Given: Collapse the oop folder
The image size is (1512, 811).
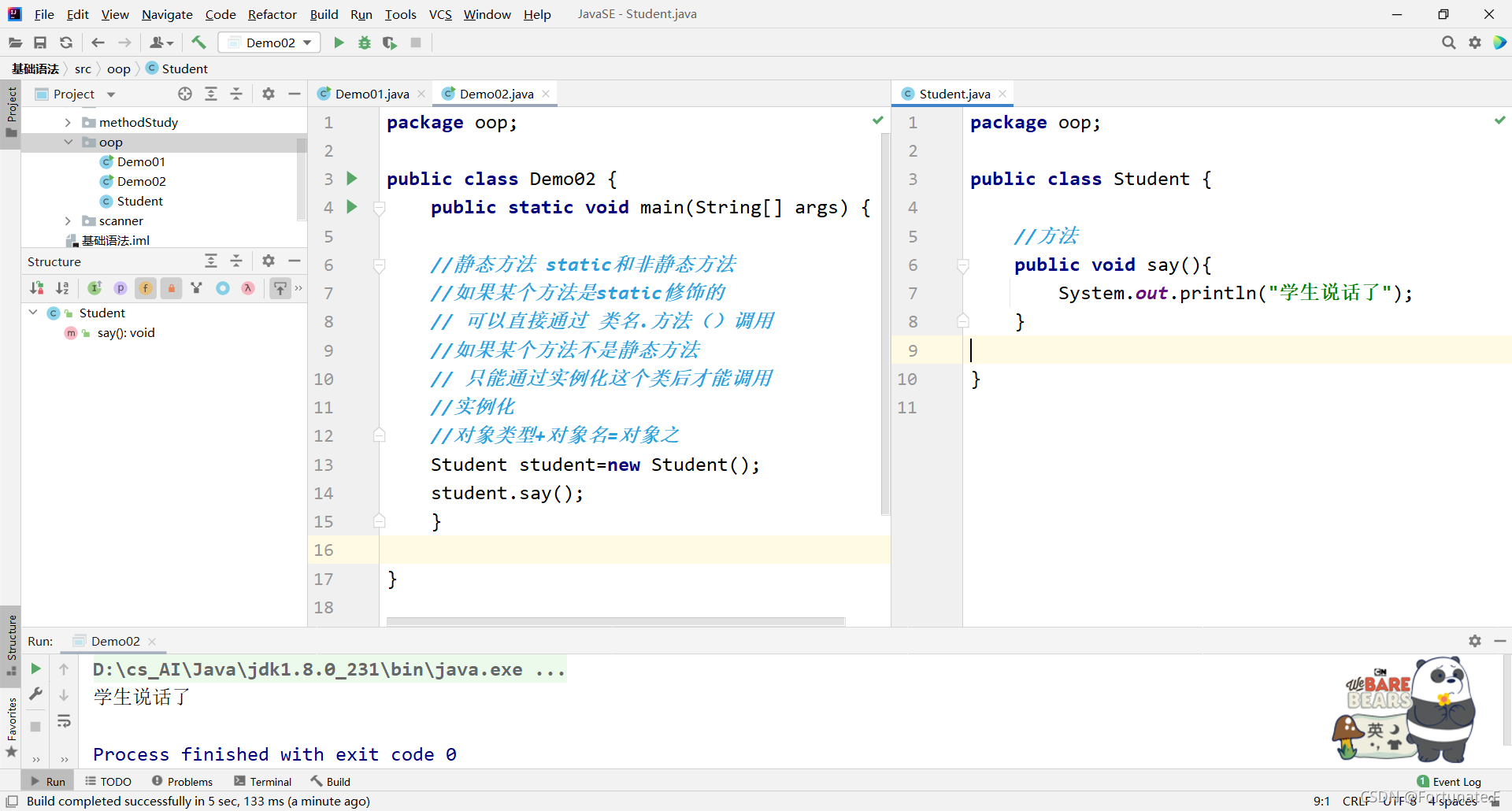Looking at the screenshot, I should point(68,142).
